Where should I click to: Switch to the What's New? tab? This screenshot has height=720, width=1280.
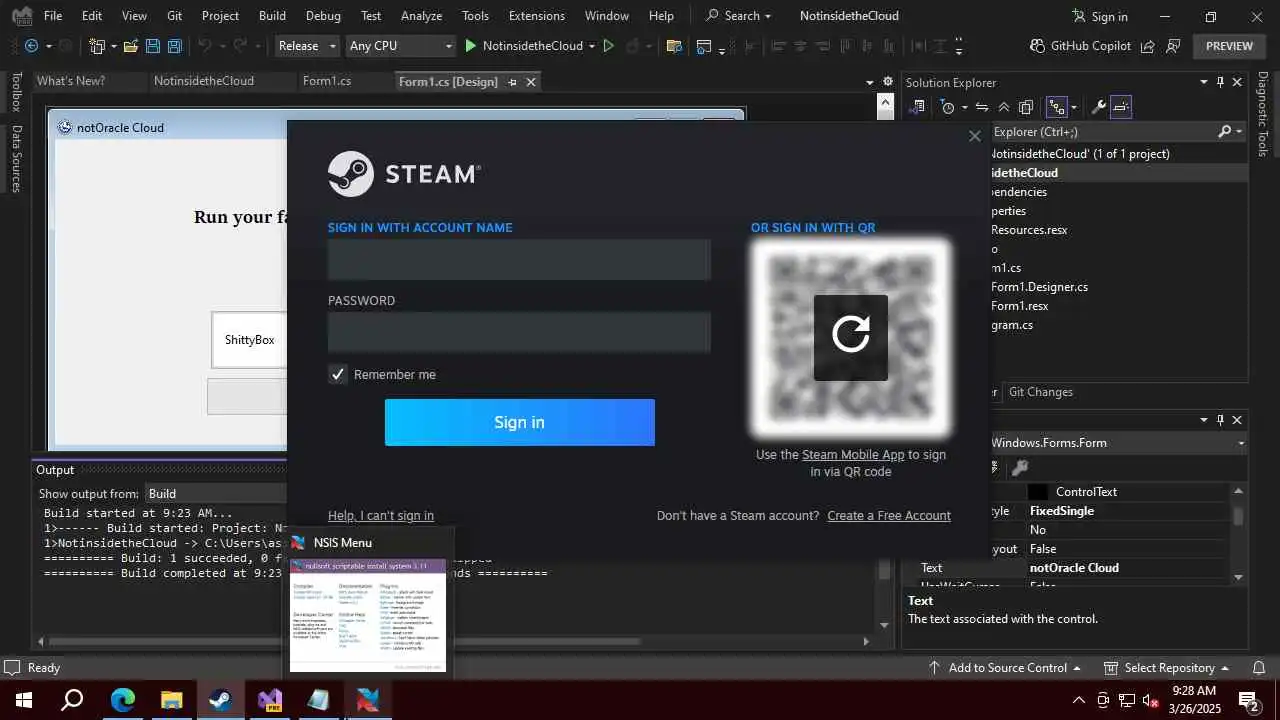tap(71, 81)
